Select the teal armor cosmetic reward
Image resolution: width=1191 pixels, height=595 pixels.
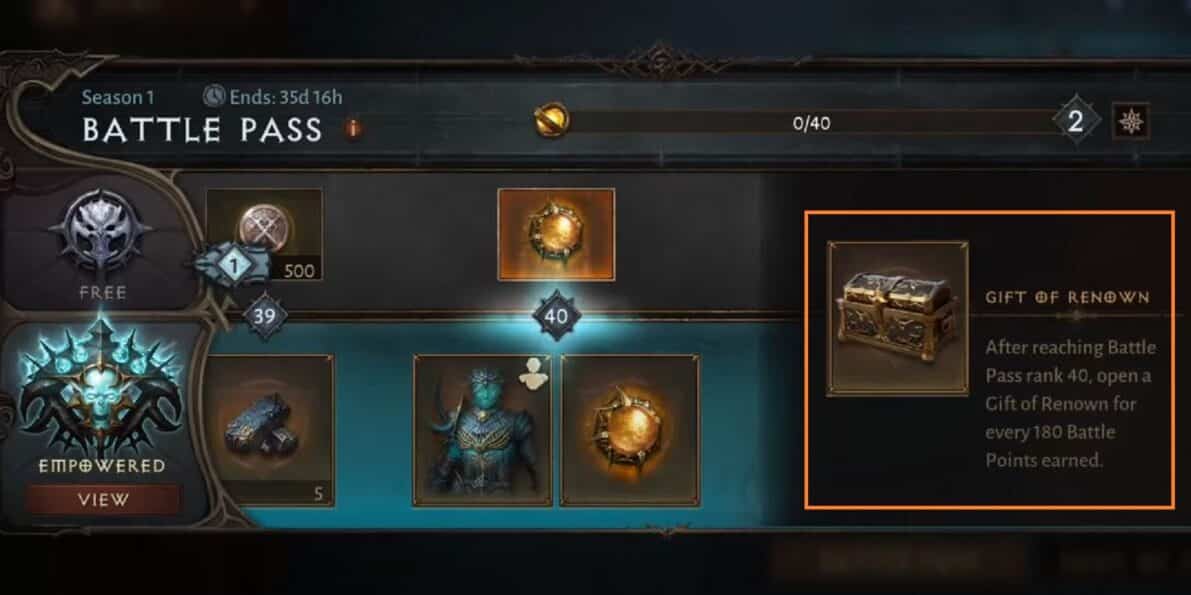482,430
